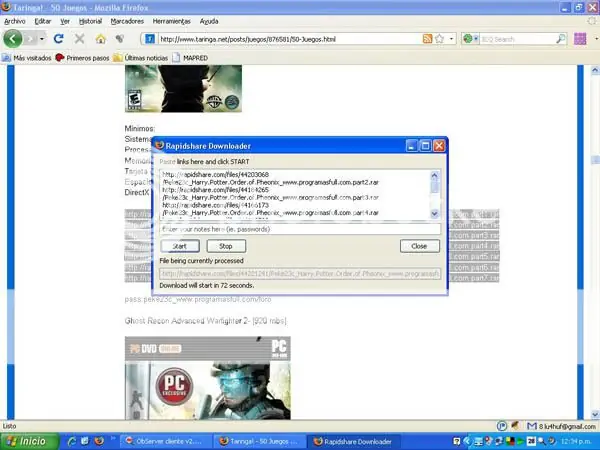Screen dimensions: 600x450
Task: Click the Stop loading X icon
Action: point(79,39)
